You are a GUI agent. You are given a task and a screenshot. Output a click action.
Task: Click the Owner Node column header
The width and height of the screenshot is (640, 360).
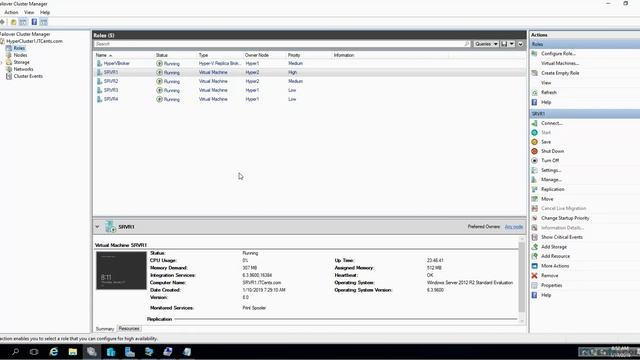click(x=256, y=55)
